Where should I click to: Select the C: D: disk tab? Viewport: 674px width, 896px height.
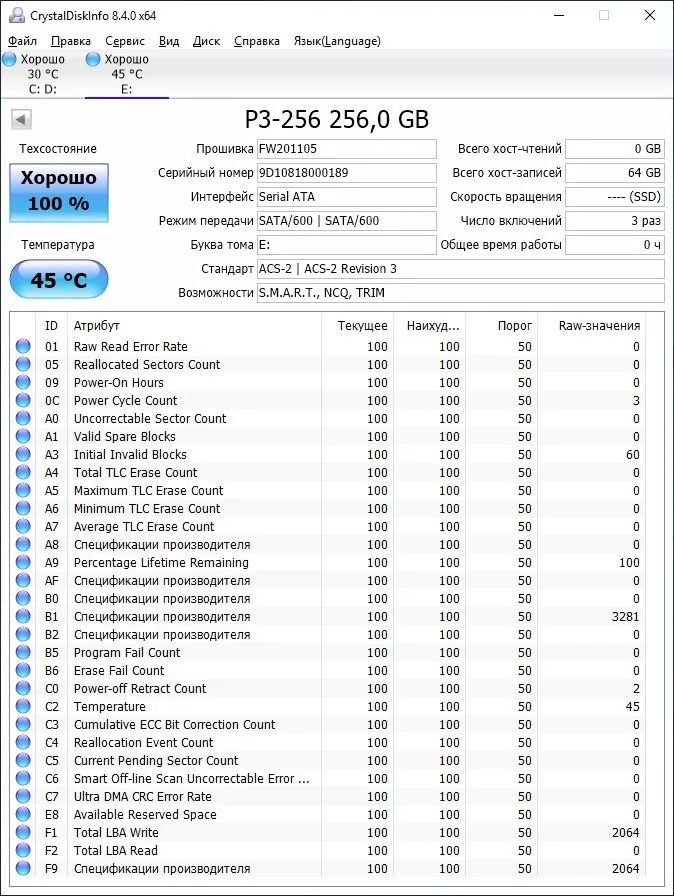point(42,74)
